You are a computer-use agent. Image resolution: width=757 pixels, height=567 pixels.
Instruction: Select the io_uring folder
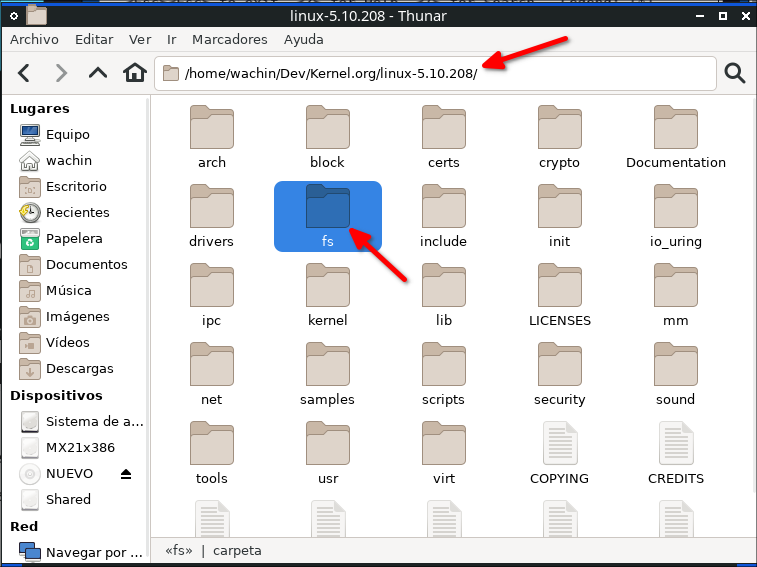[x=675, y=216]
